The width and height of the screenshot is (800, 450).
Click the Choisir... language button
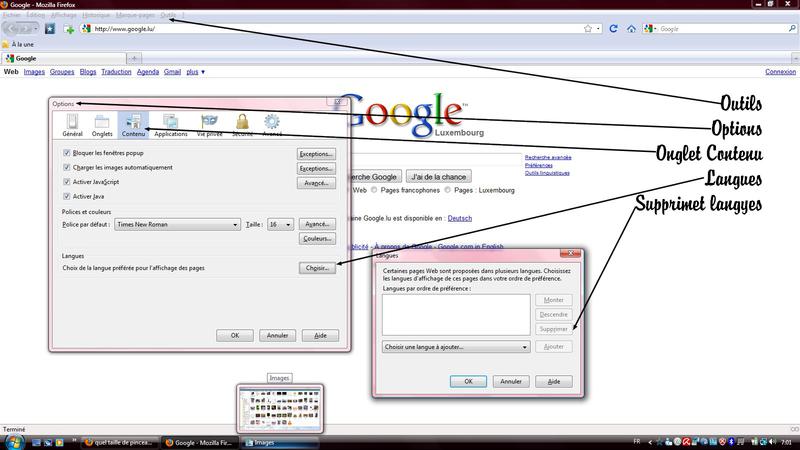(x=316, y=268)
